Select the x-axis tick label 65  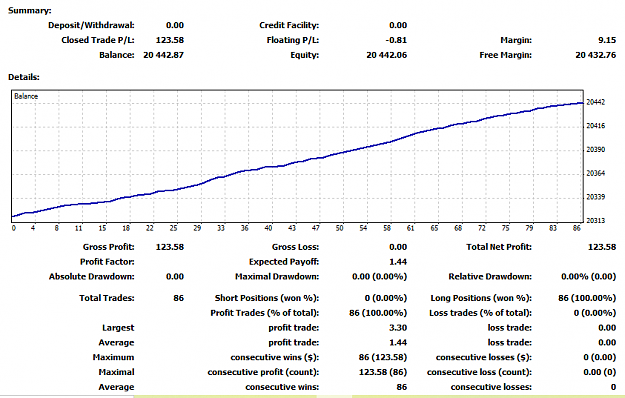pyautogui.click(x=434, y=228)
